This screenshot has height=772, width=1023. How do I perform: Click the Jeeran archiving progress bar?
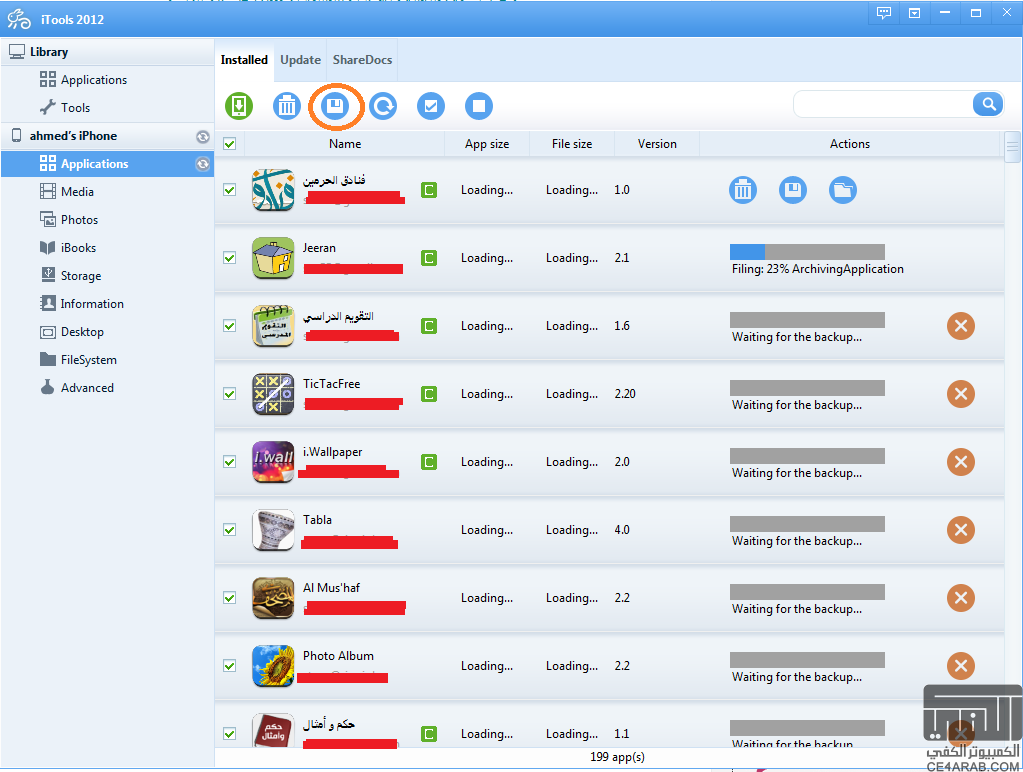coord(807,252)
